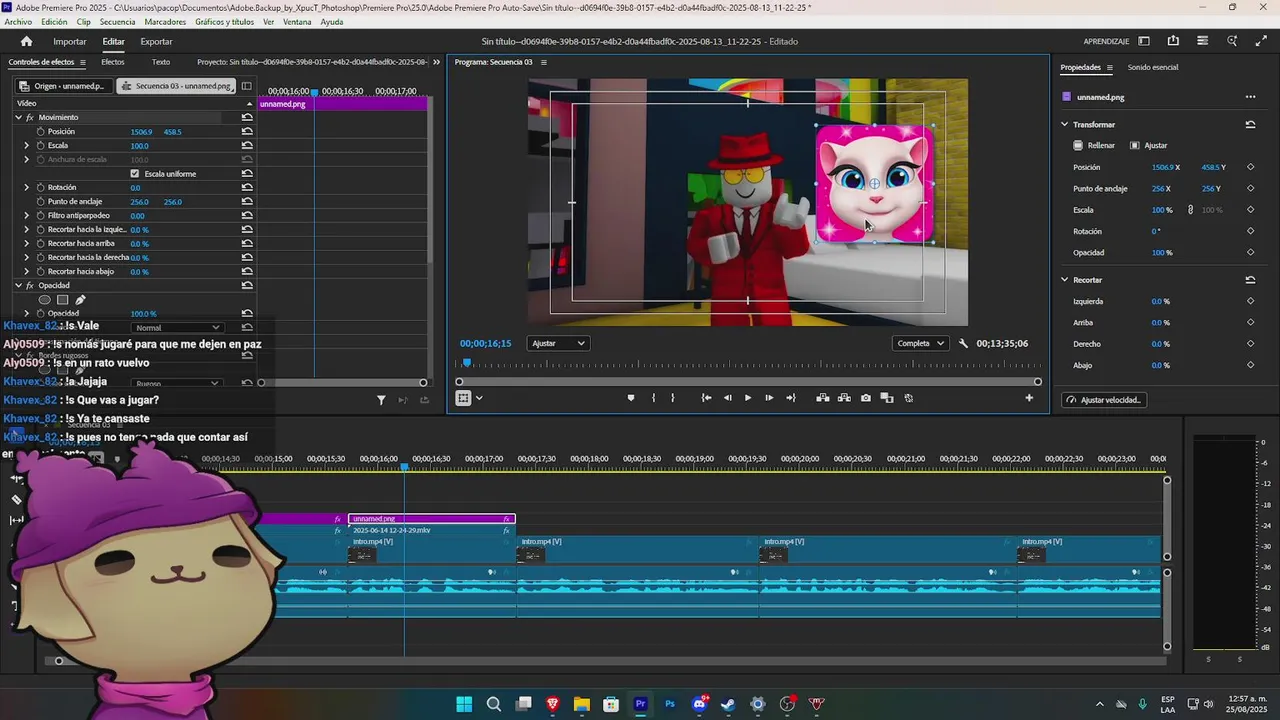Expand the Filtro antiparpadeo parameter
1280x720 pixels.
coord(27,215)
